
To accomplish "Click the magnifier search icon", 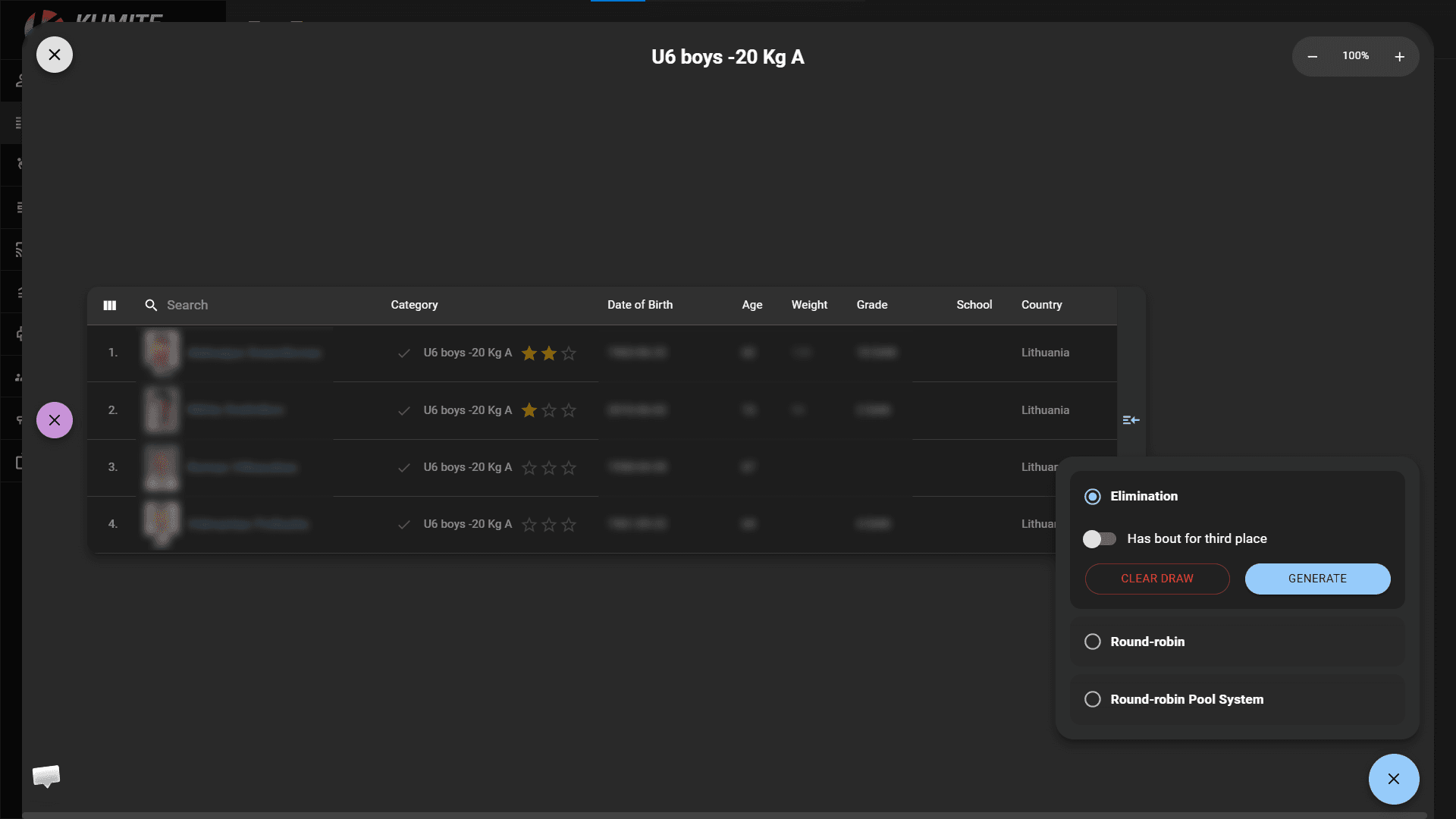I will point(151,305).
